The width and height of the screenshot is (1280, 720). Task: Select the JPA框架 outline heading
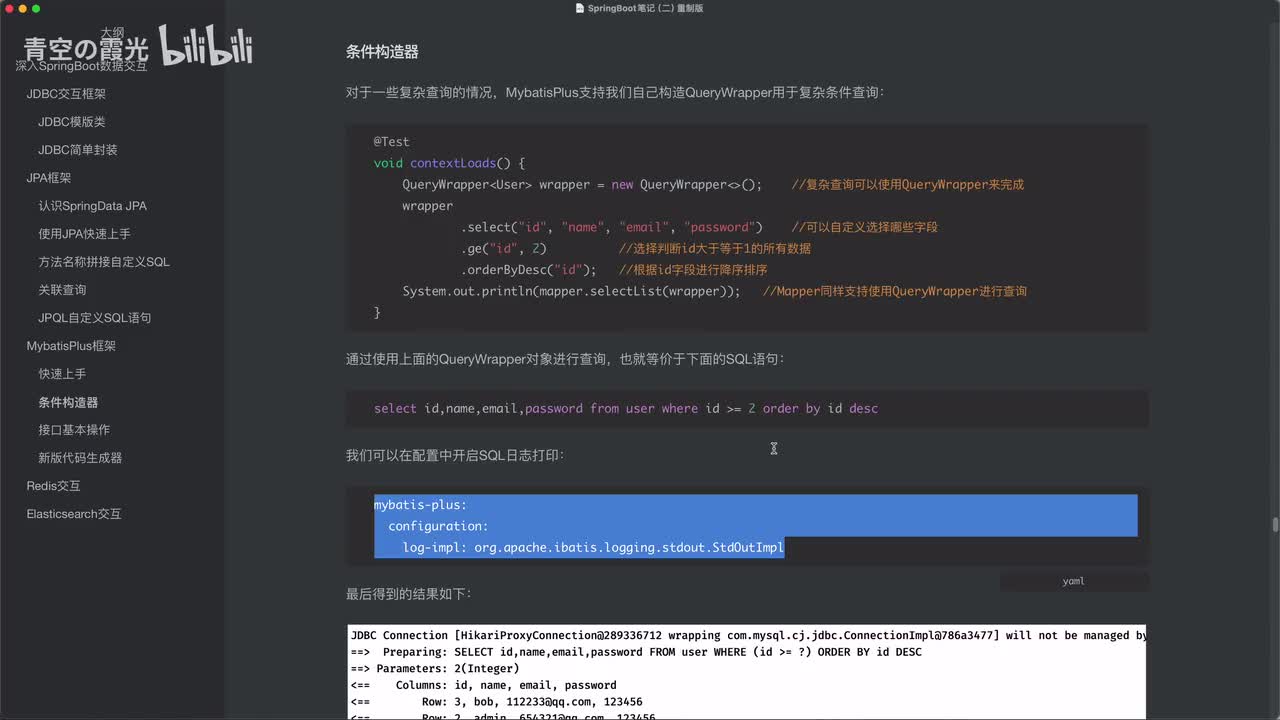[49, 178]
